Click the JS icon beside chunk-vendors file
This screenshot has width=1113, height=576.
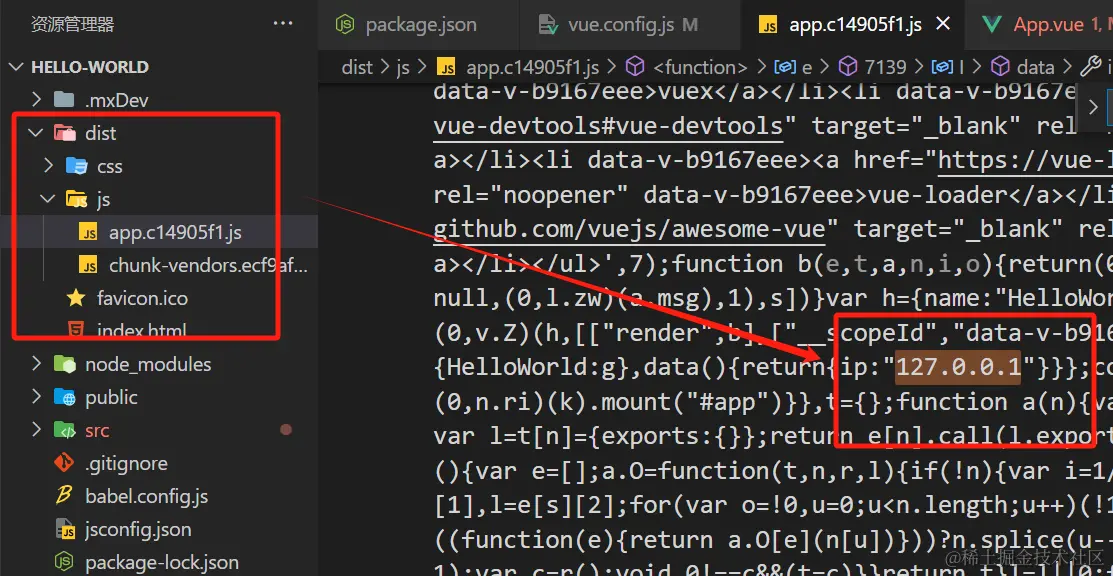[88, 265]
